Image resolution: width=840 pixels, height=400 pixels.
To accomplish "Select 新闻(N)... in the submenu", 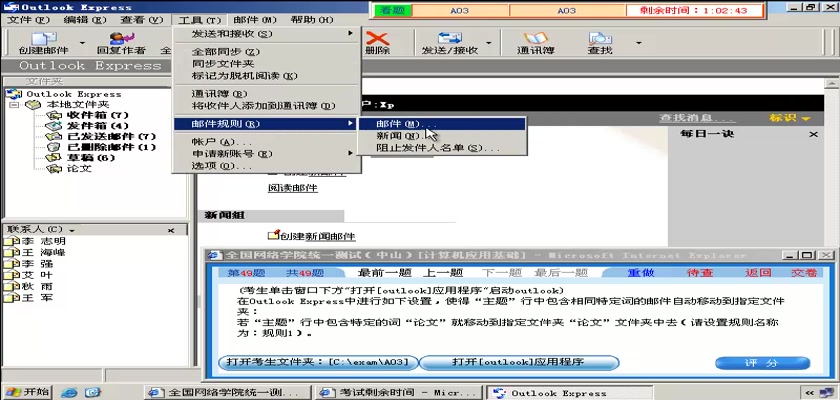I will [x=441, y=136].
